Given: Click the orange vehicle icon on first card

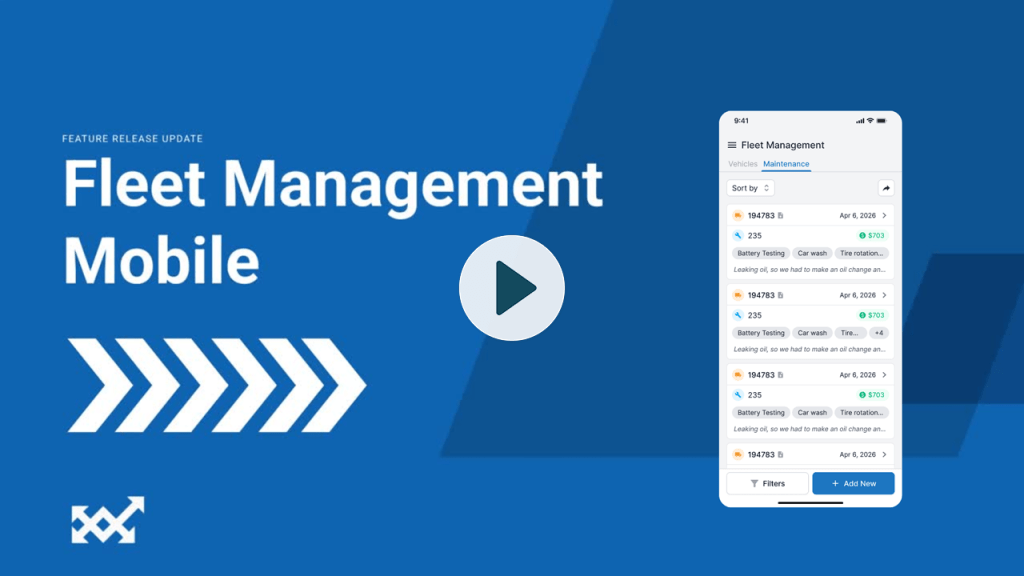Looking at the screenshot, I should tap(738, 215).
